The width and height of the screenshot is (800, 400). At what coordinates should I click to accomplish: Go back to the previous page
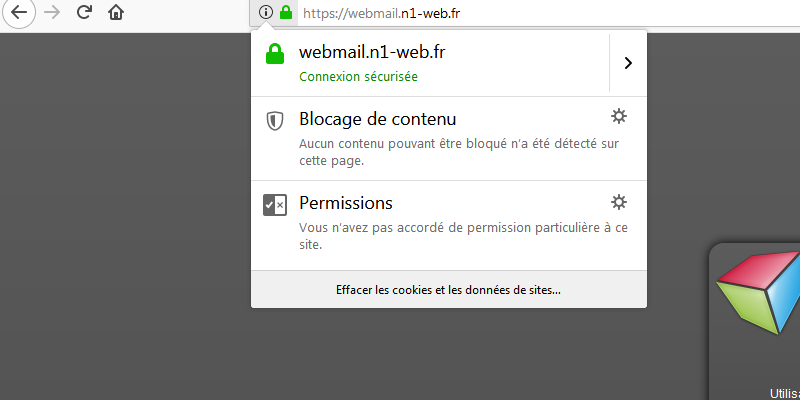click(19, 13)
